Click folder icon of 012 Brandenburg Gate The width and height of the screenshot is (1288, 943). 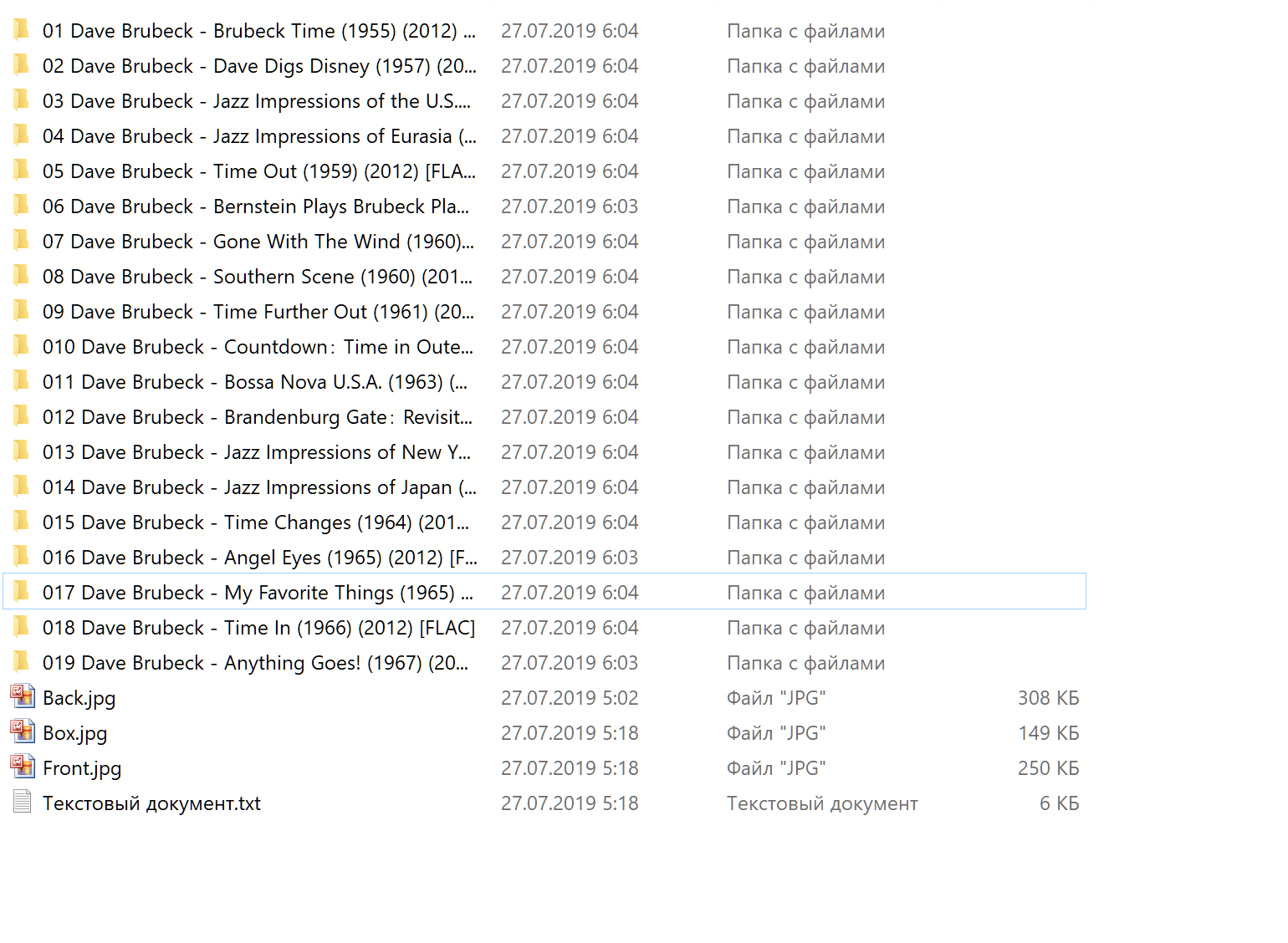21,417
